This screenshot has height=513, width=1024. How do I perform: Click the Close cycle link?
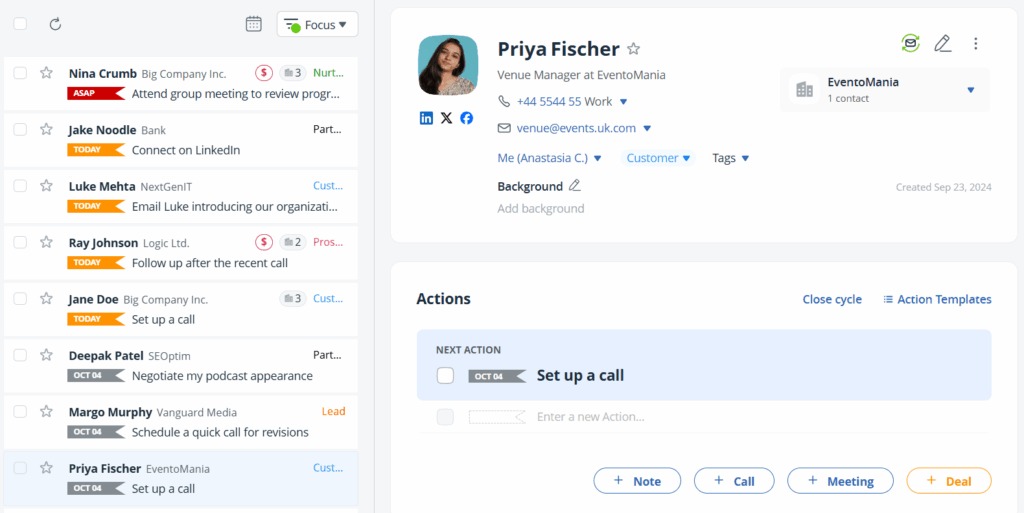click(x=831, y=299)
